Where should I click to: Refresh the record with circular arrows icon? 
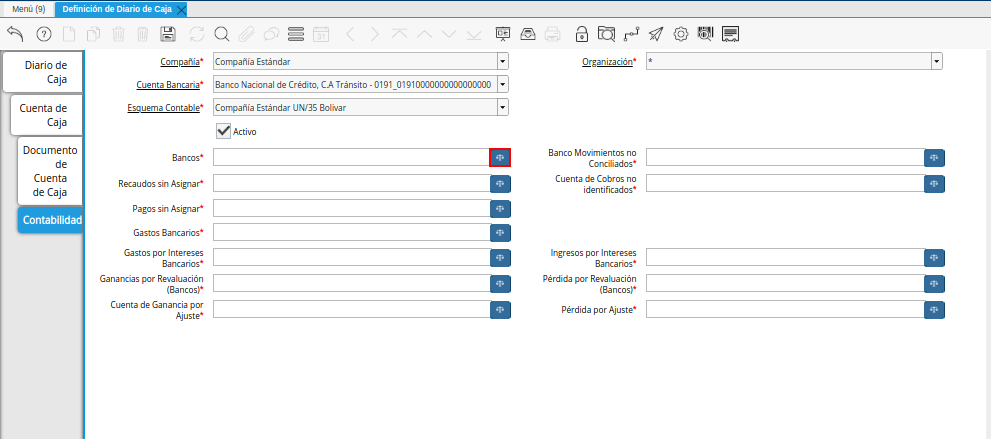click(197, 34)
